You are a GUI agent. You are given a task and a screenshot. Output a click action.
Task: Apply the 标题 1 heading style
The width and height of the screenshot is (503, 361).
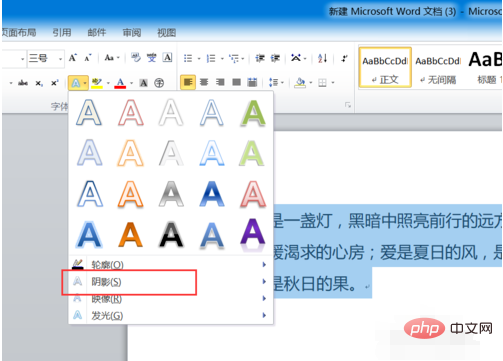(484, 67)
